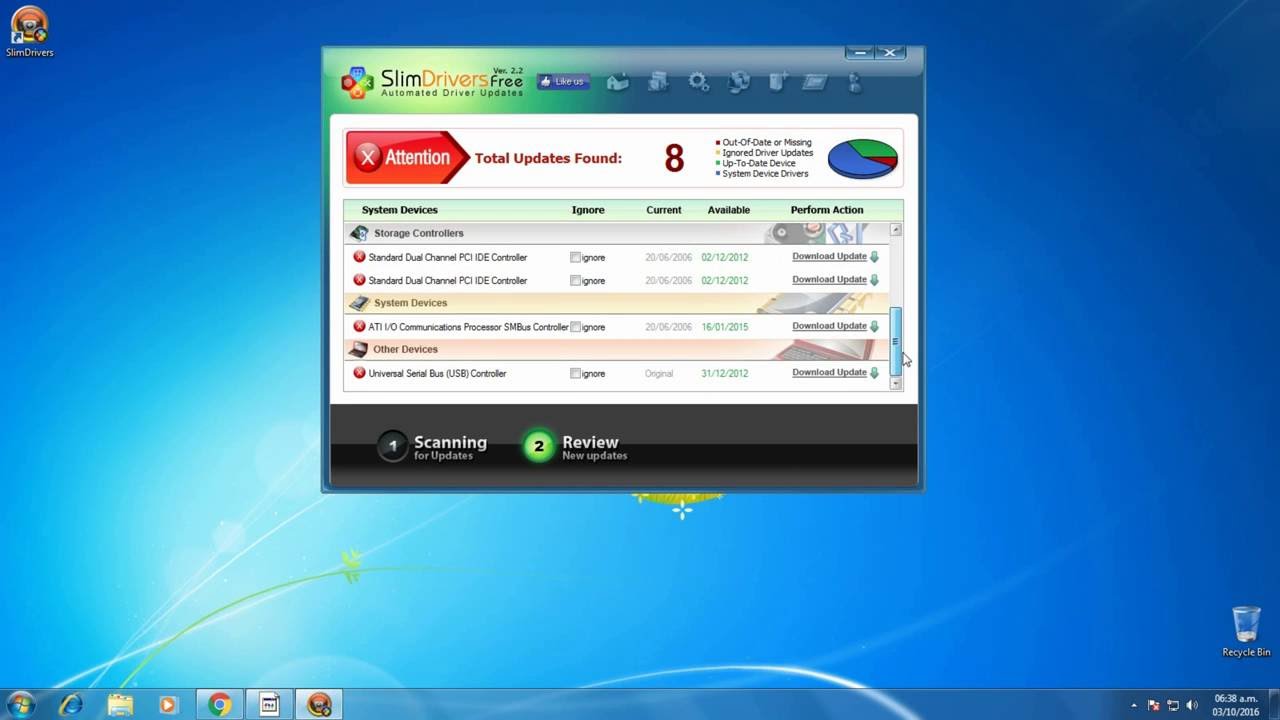This screenshot has height=720, width=1280.
Task: Open the Windows Start menu
Action: click(x=20, y=704)
